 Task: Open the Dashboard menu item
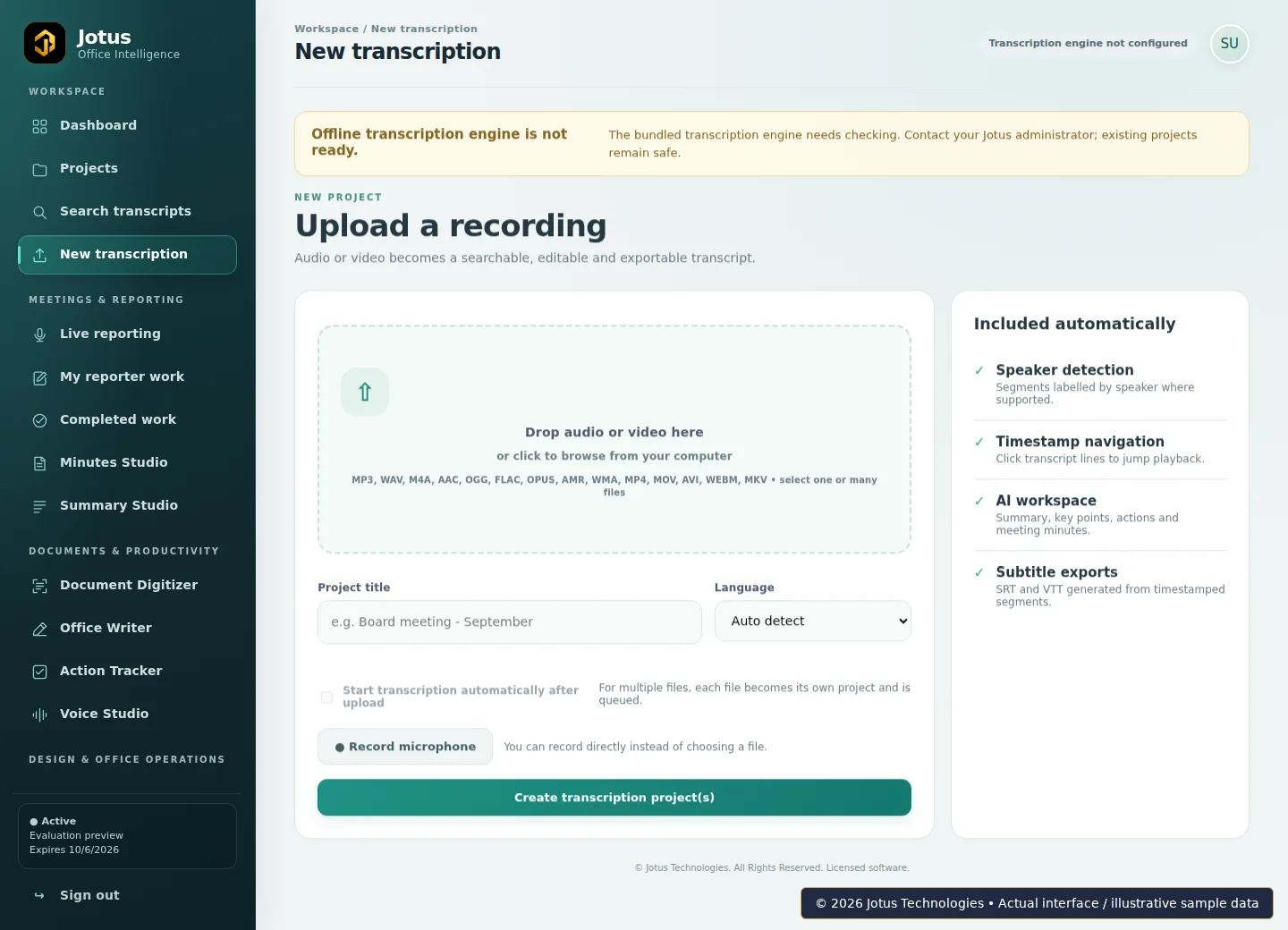(x=127, y=126)
